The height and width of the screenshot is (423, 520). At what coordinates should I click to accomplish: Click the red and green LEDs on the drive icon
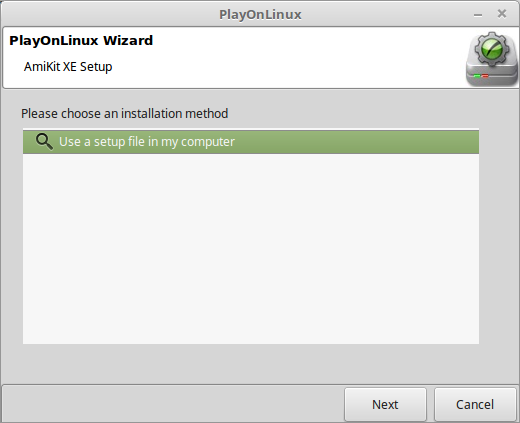coord(481,76)
